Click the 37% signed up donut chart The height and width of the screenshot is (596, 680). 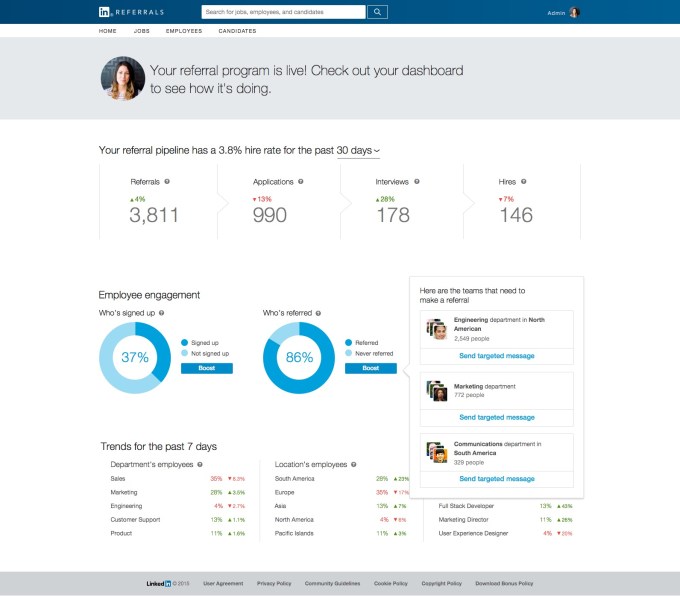[x=135, y=357]
